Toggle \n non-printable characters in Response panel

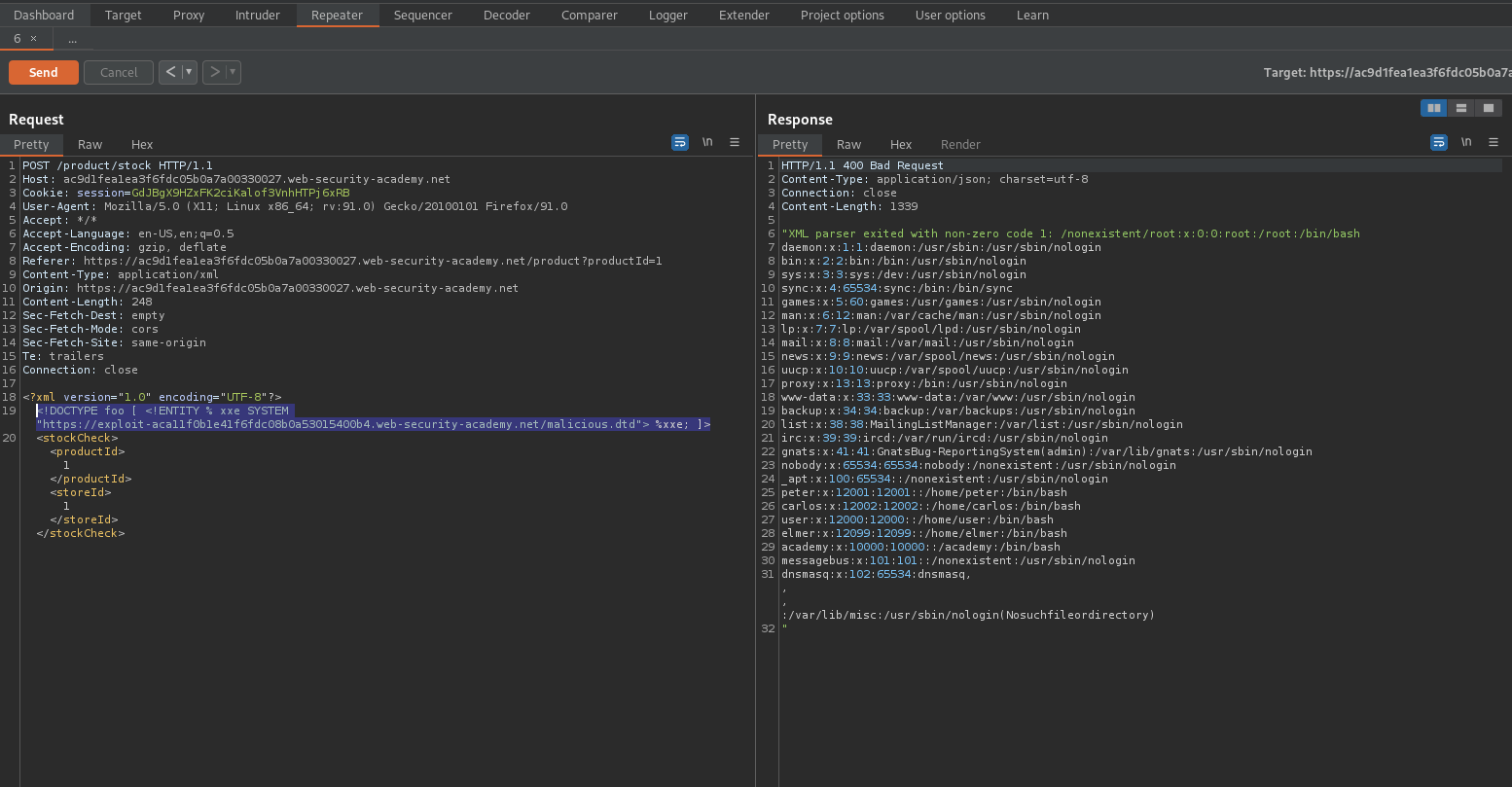[x=1466, y=142]
